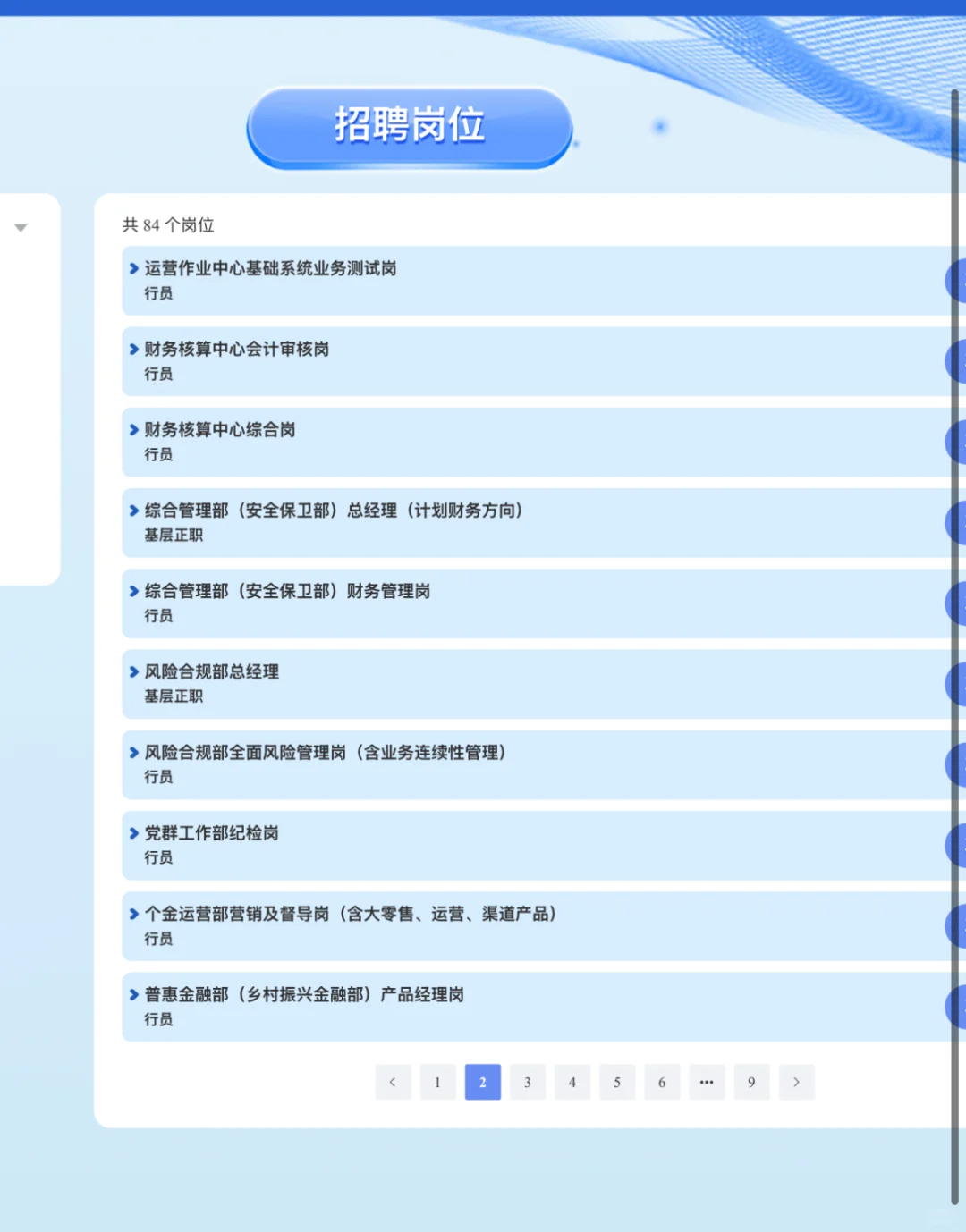Click the 共 84 个岗位 count text
The height and width of the screenshot is (1232, 966).
tap(168, 225)
